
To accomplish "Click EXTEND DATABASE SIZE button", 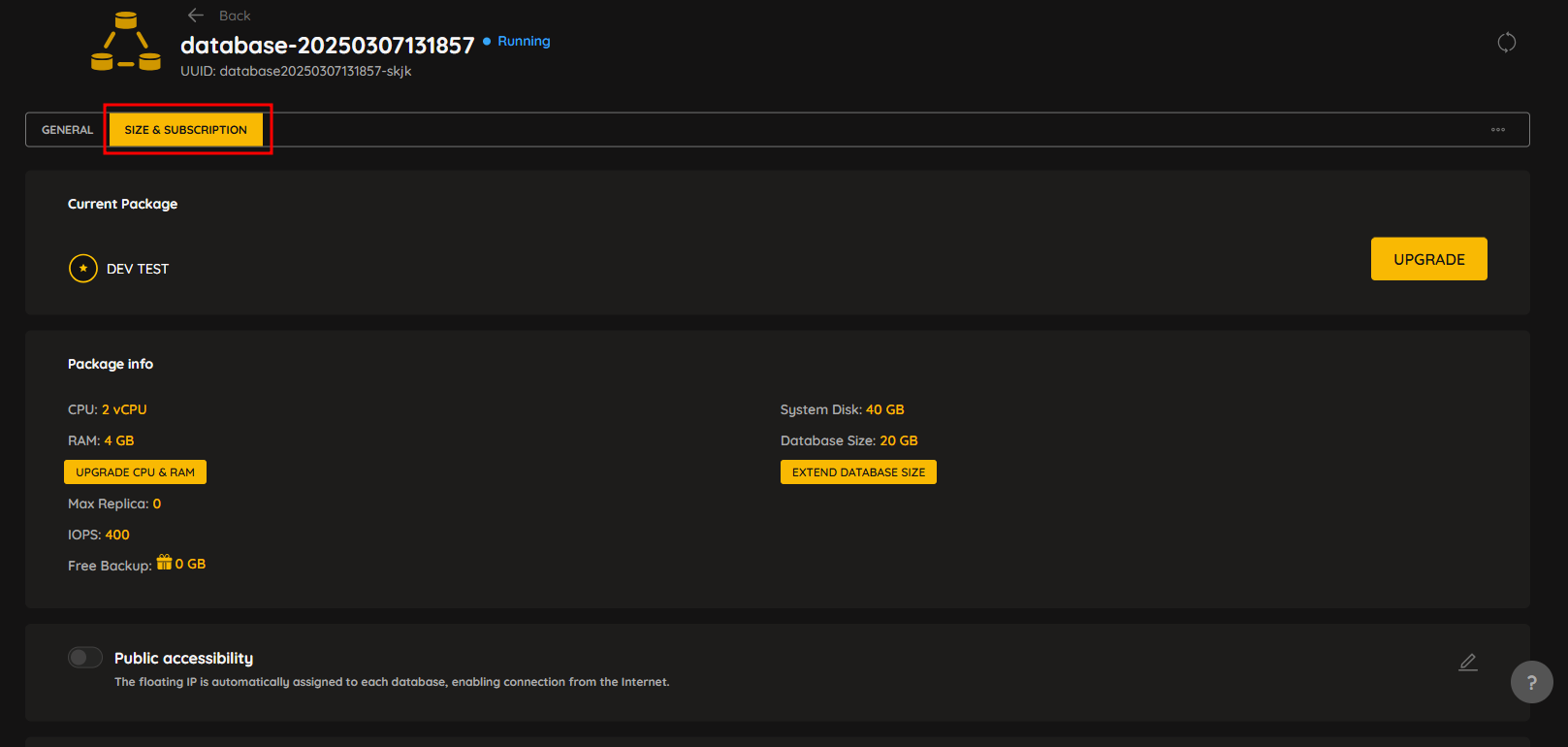I will click(858, 472).
